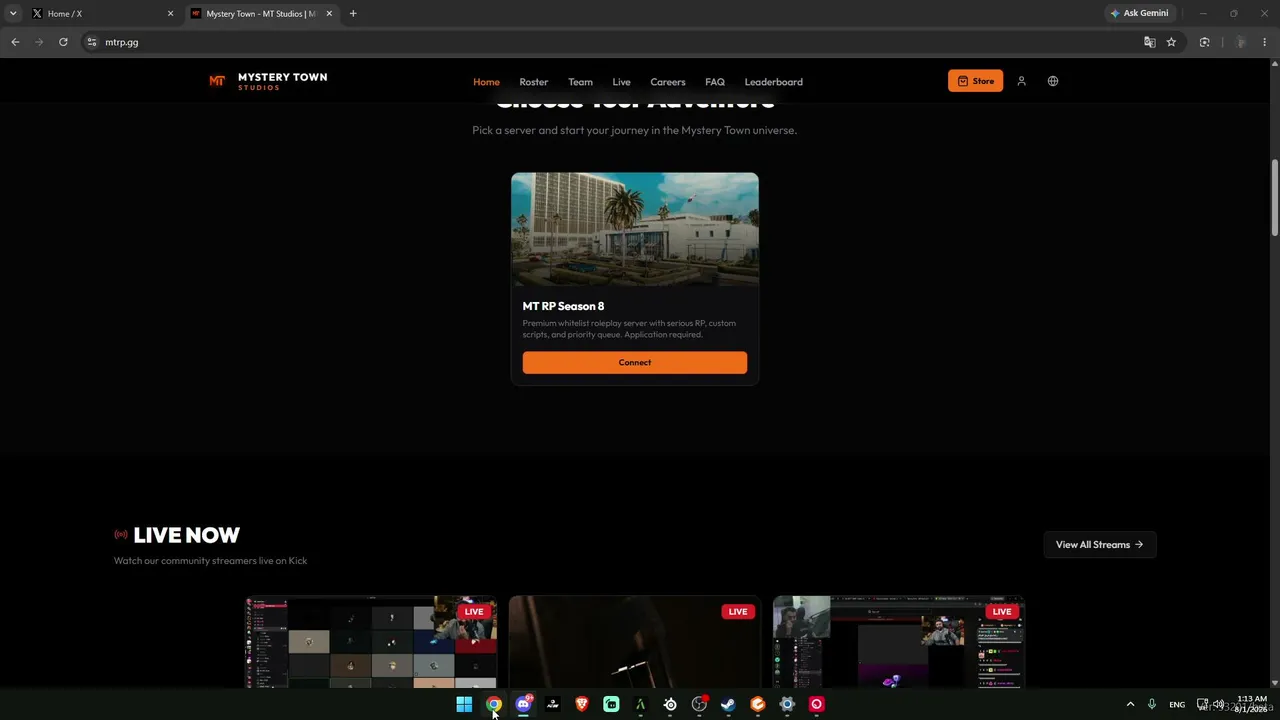Click the translate page icon
This screenshot has width=1280, height=720.
tap(1150, 42)
